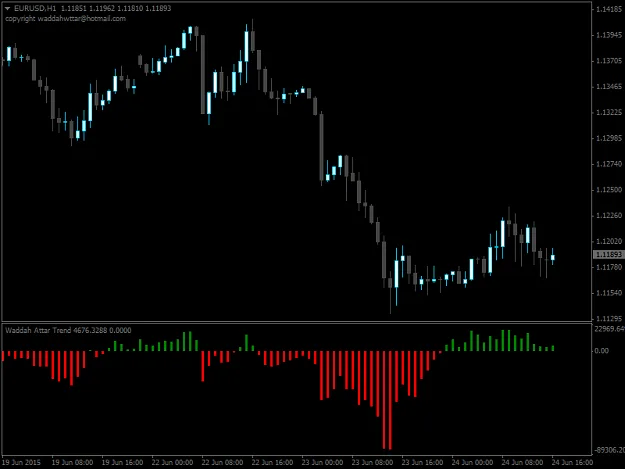Select price level 1.12500 on the scale
This screenshot has height=469, width=625.
[x=609, y=190]
